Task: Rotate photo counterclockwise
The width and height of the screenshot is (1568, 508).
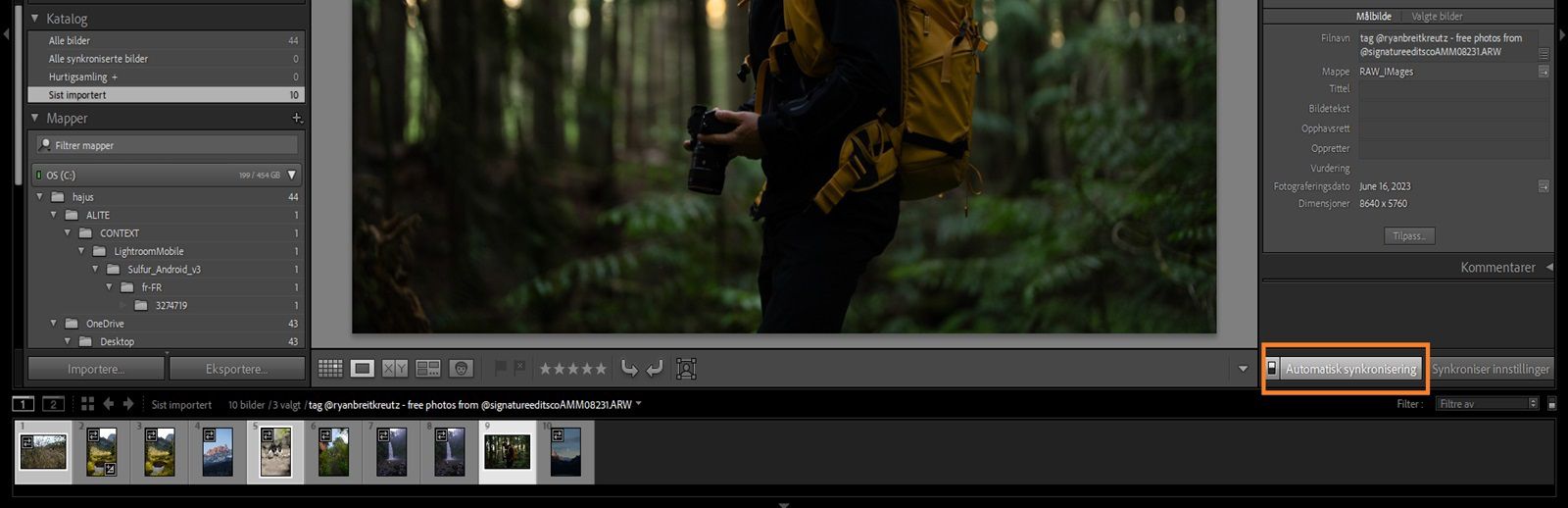Action: coord(629,369)
